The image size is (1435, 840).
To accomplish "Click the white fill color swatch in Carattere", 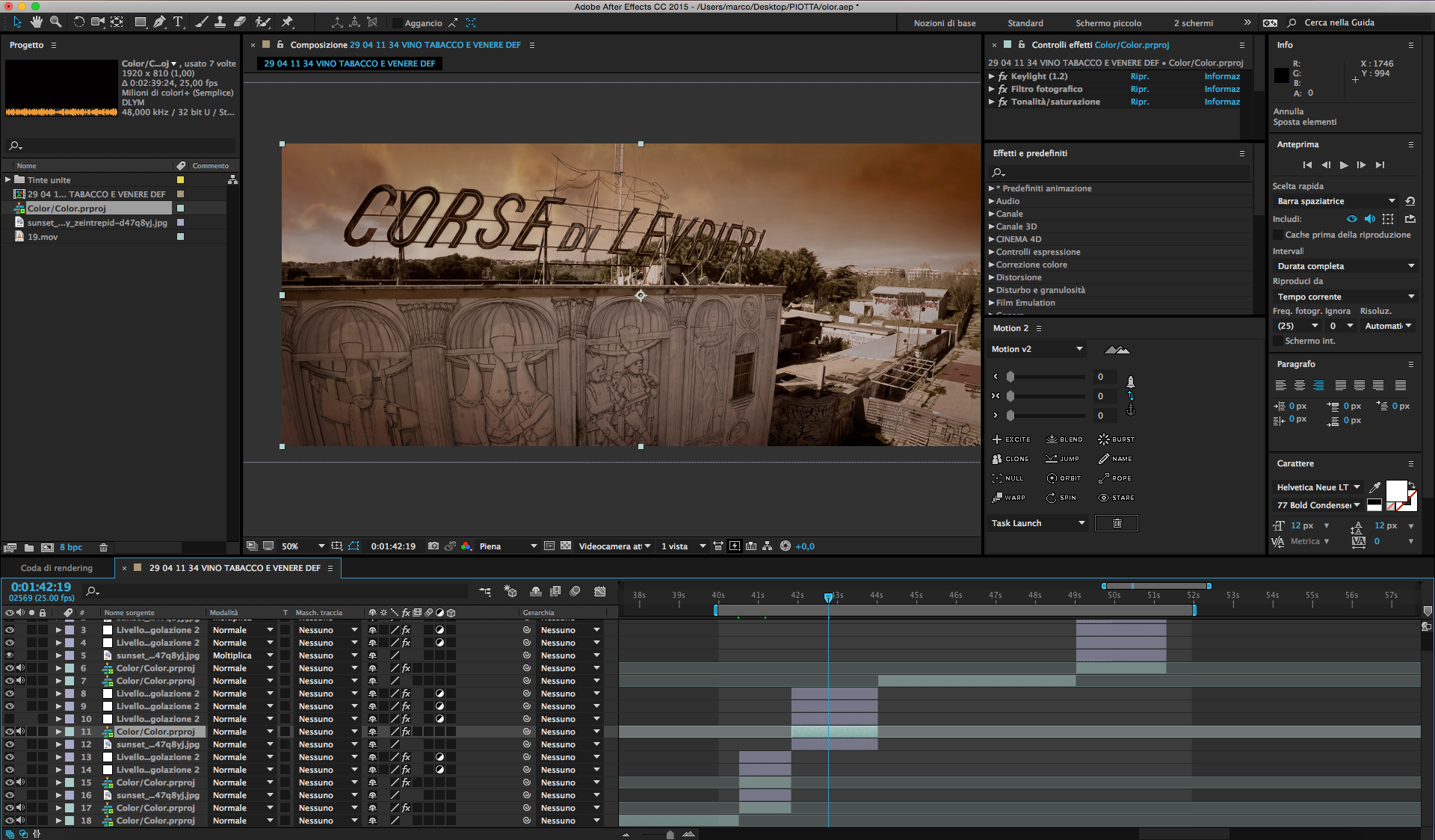I will pyautogui.click(x=1396, y=491).
